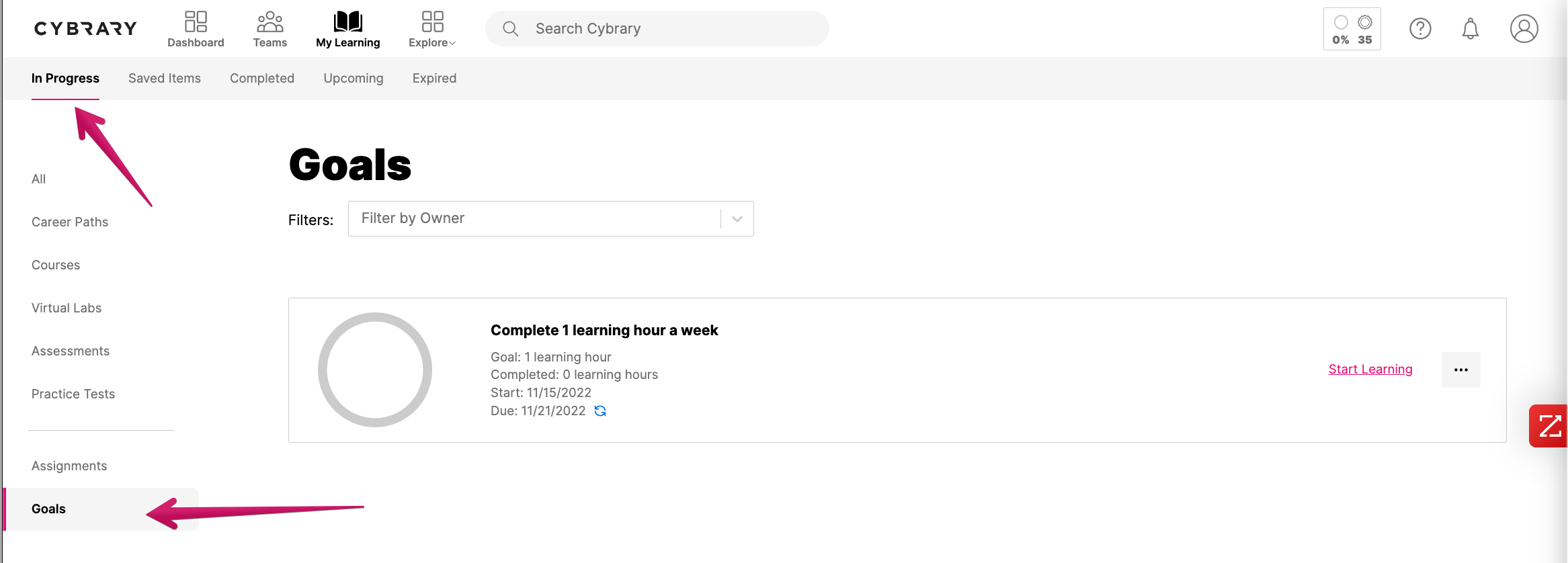The height and width of the screenshot is (563, 1568).
Task: Open the goal's three-dot options menu
Action: [1461, 370]
